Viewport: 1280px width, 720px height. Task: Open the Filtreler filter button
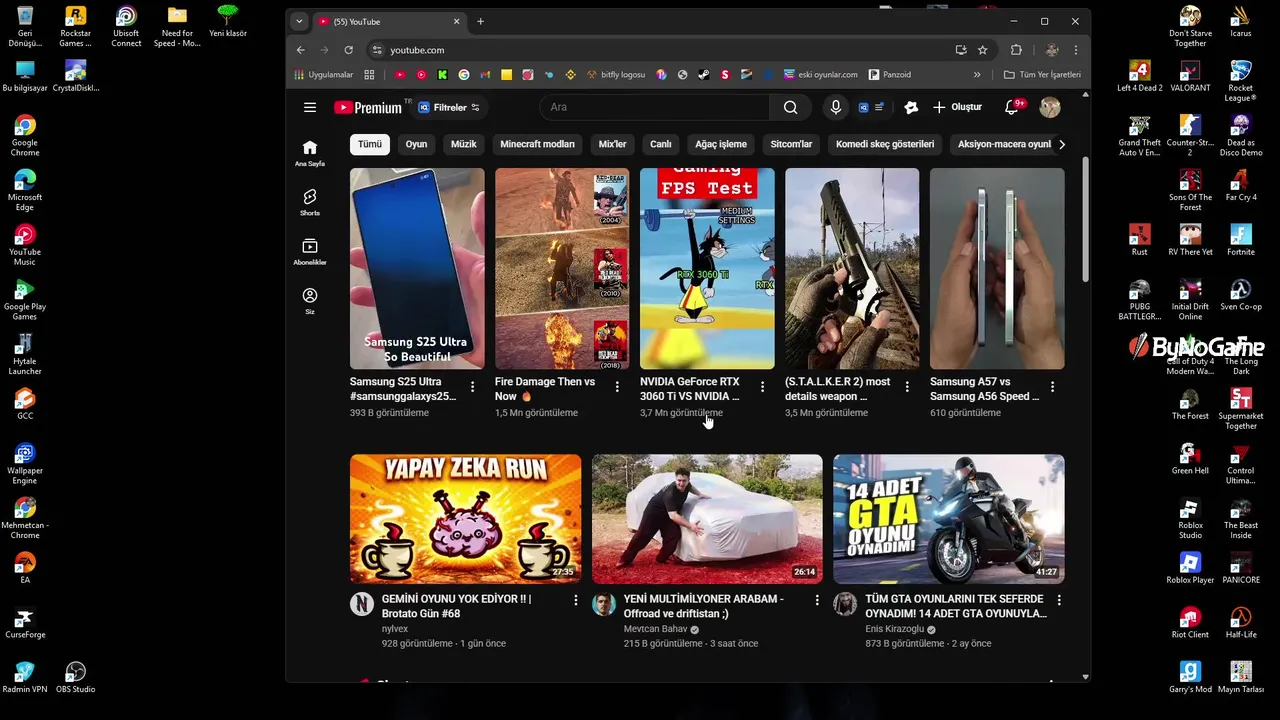[x=449, y=107]
